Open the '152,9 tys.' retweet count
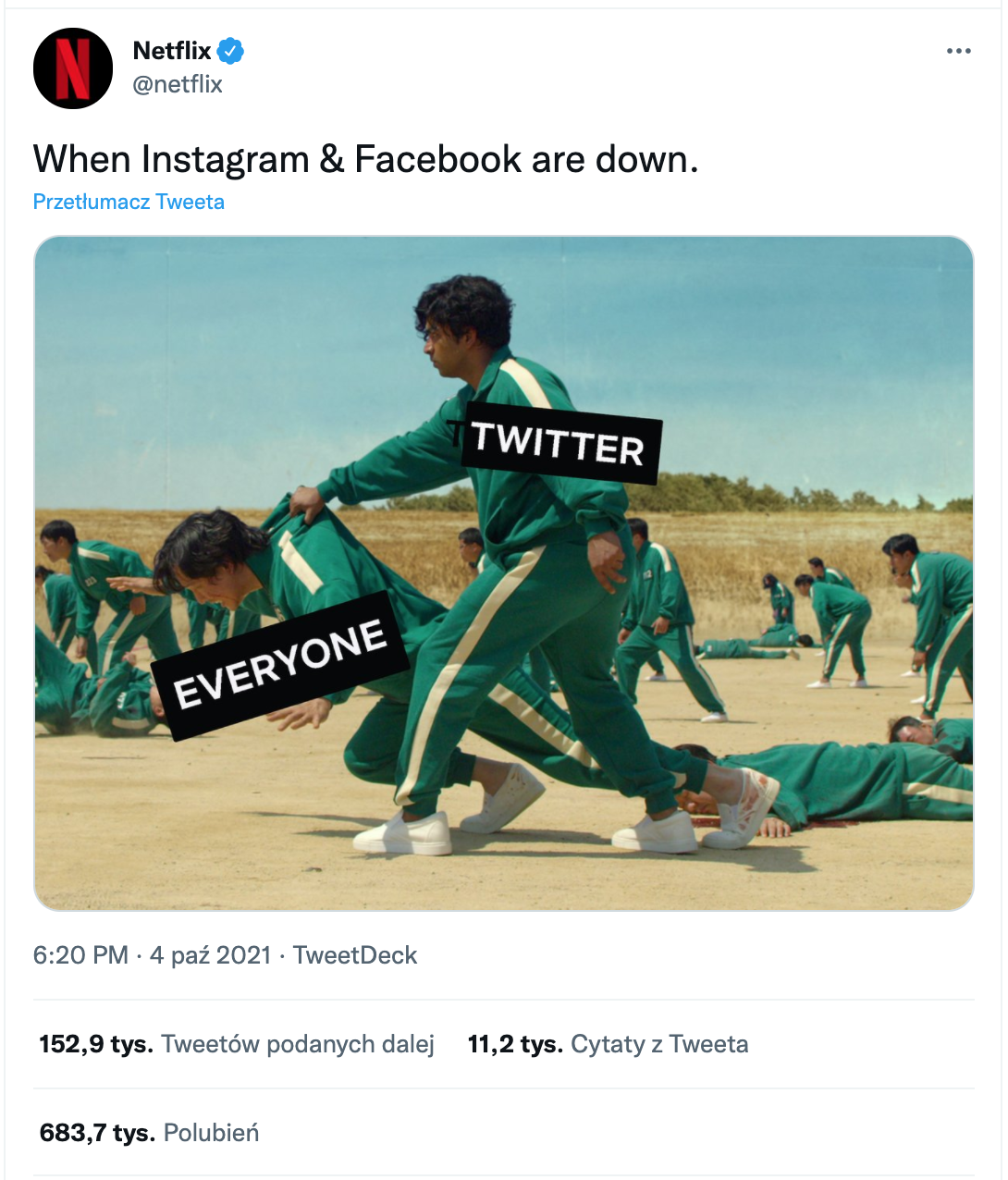Viewport: 1008px width, 1180px height. (96, 1044)
